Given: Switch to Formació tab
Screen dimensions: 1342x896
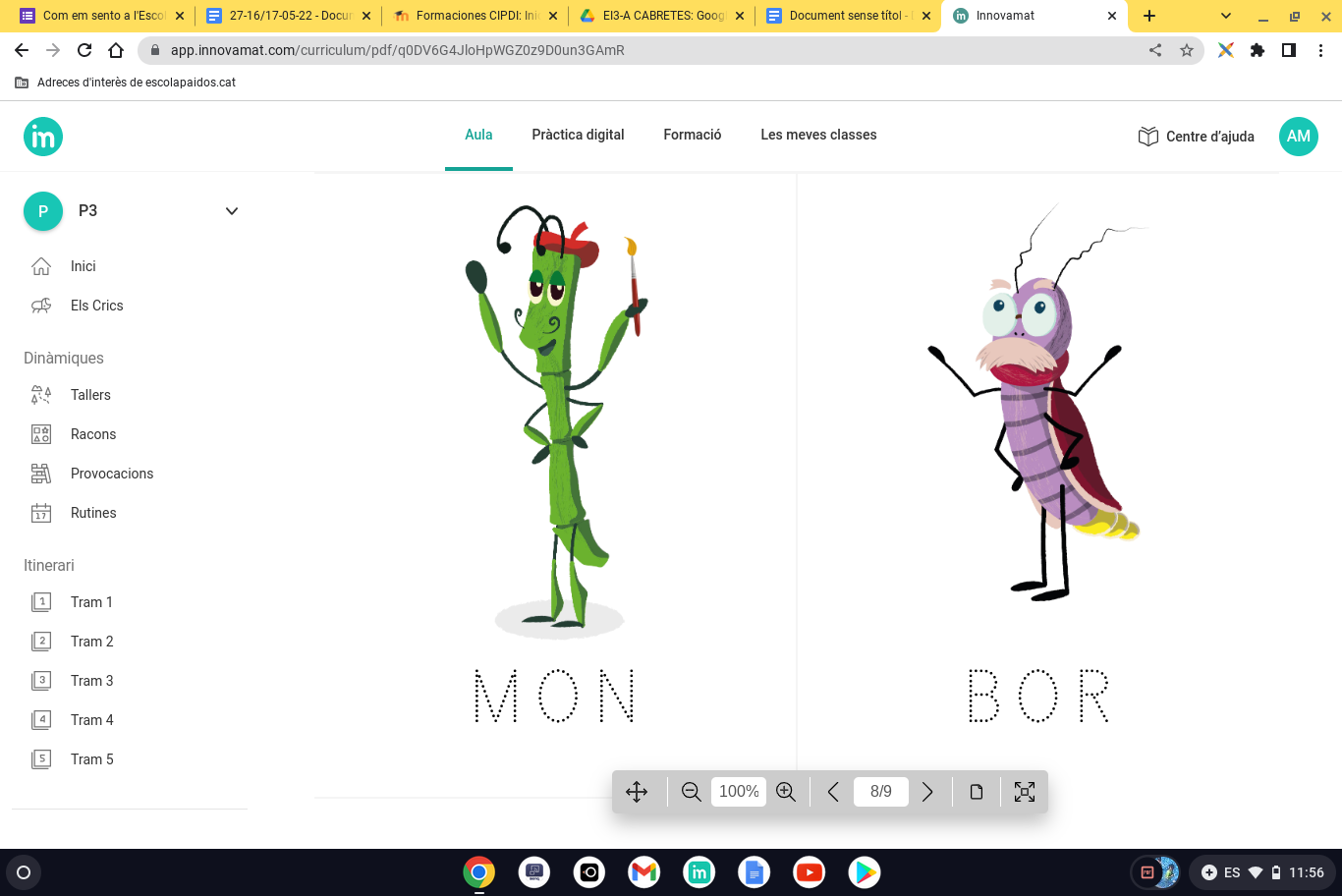Looking at the screenshot, I should pos(693,135).
